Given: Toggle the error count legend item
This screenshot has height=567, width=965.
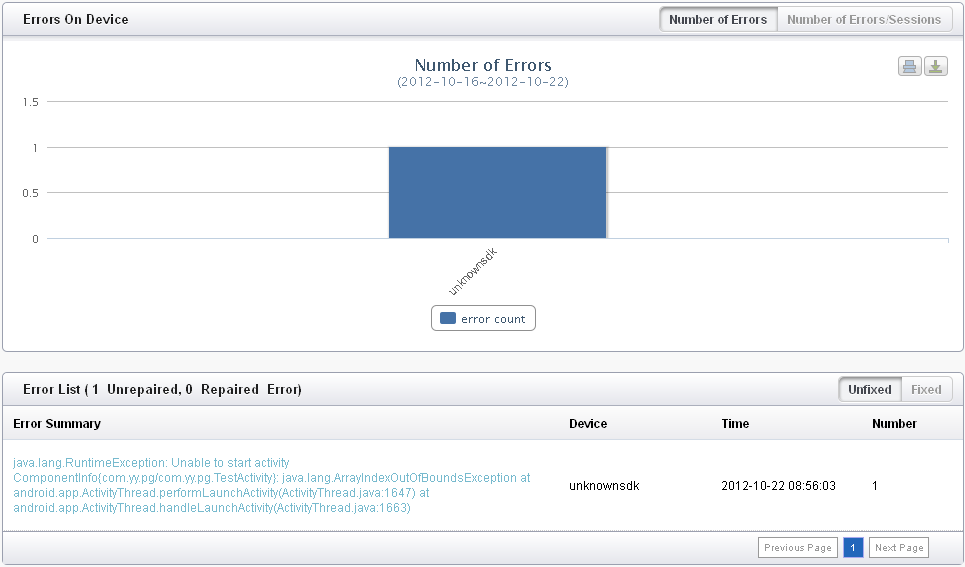Looking at the screenshot, I should tap(483, 318).
